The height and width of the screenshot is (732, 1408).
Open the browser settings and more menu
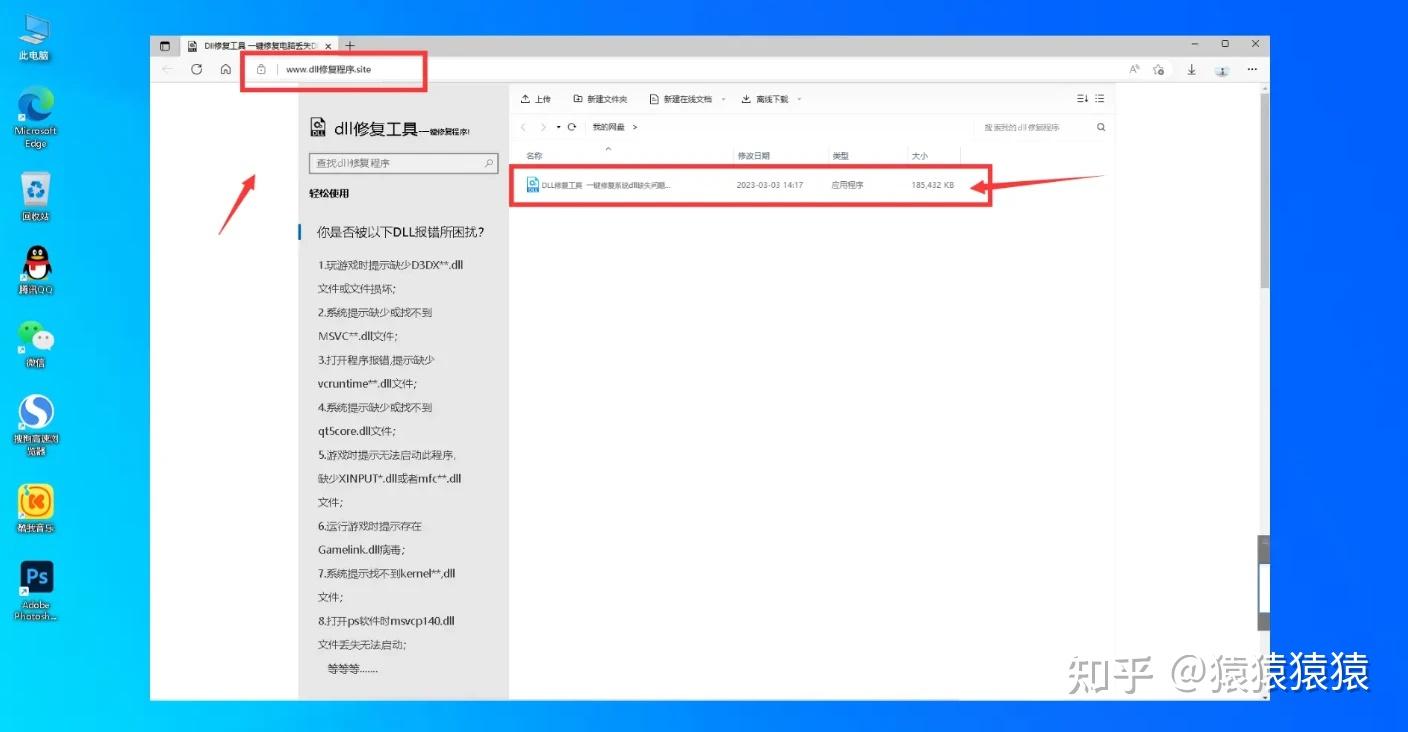tap(1252, 69)
